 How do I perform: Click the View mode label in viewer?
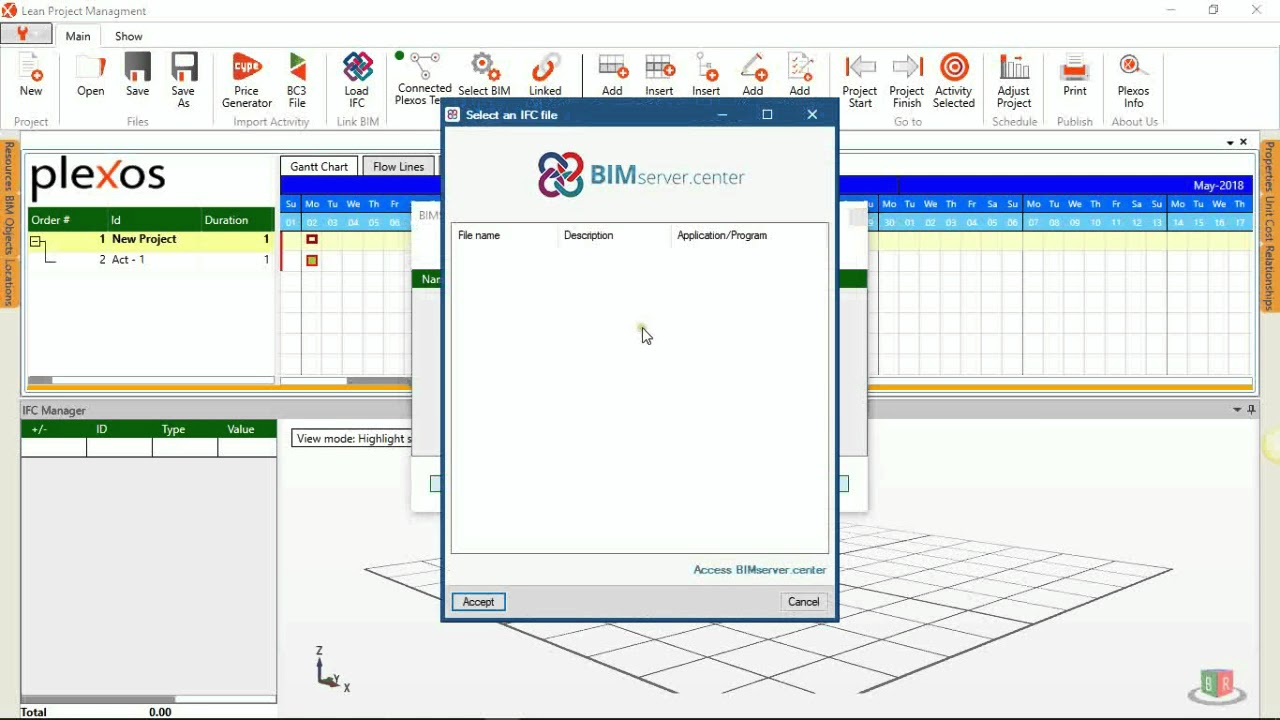pyautogui.click(x=352, y=439)
